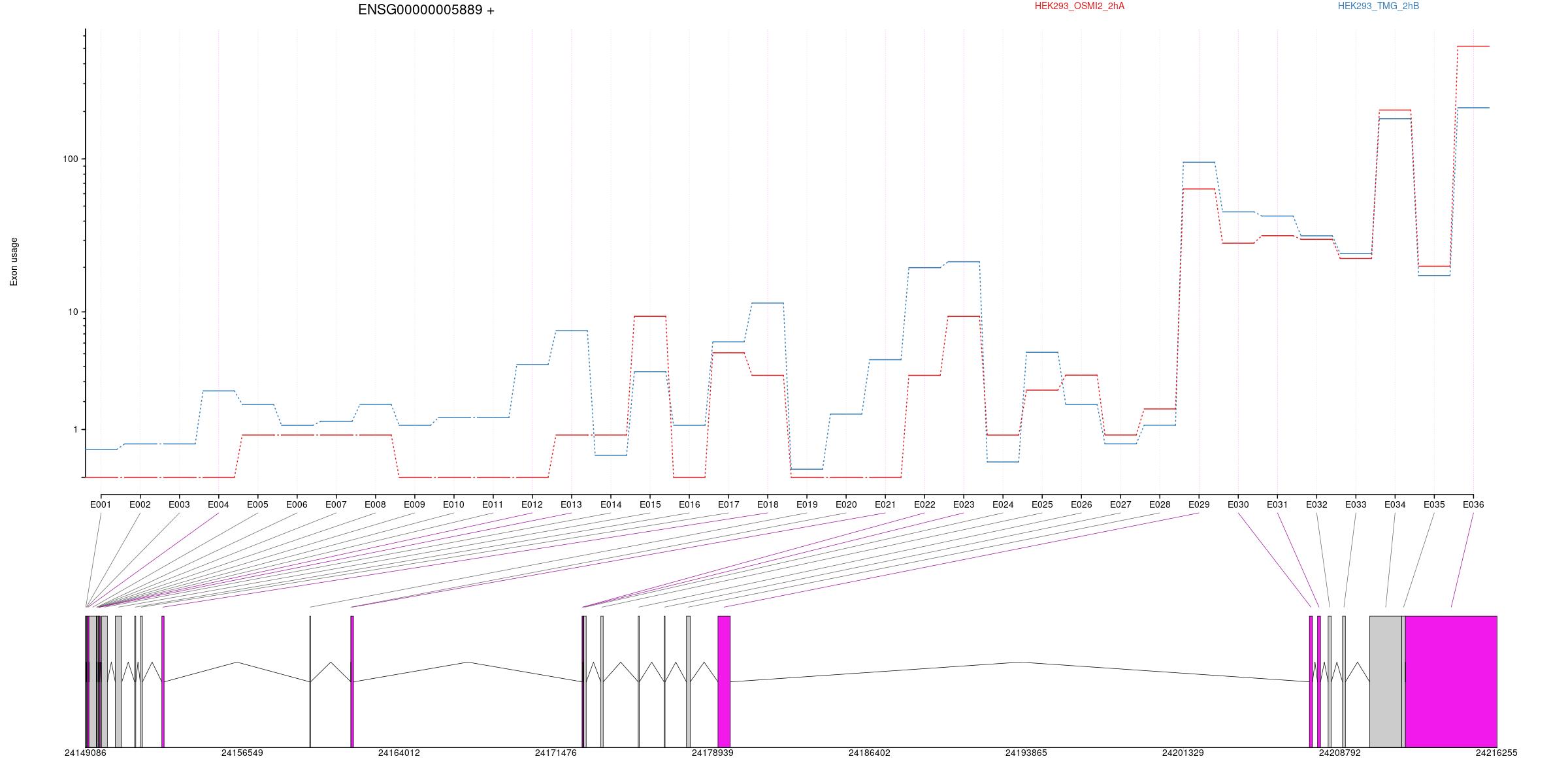
Task: Click genomic coordinate 24149086
Action: point(86,753)
